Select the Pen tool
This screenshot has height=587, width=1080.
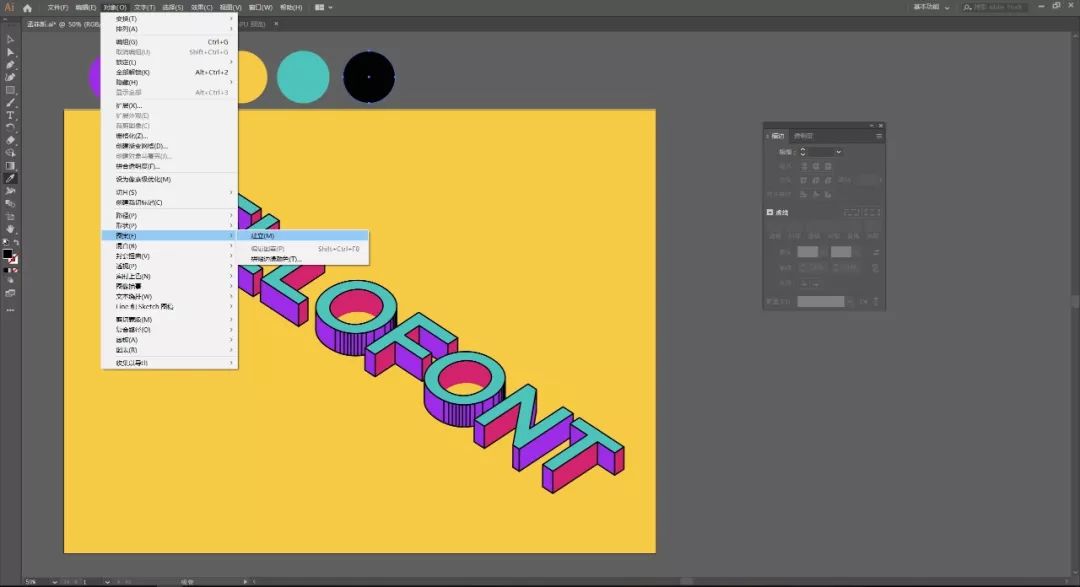pyautogui.click(x=10, y=65)
